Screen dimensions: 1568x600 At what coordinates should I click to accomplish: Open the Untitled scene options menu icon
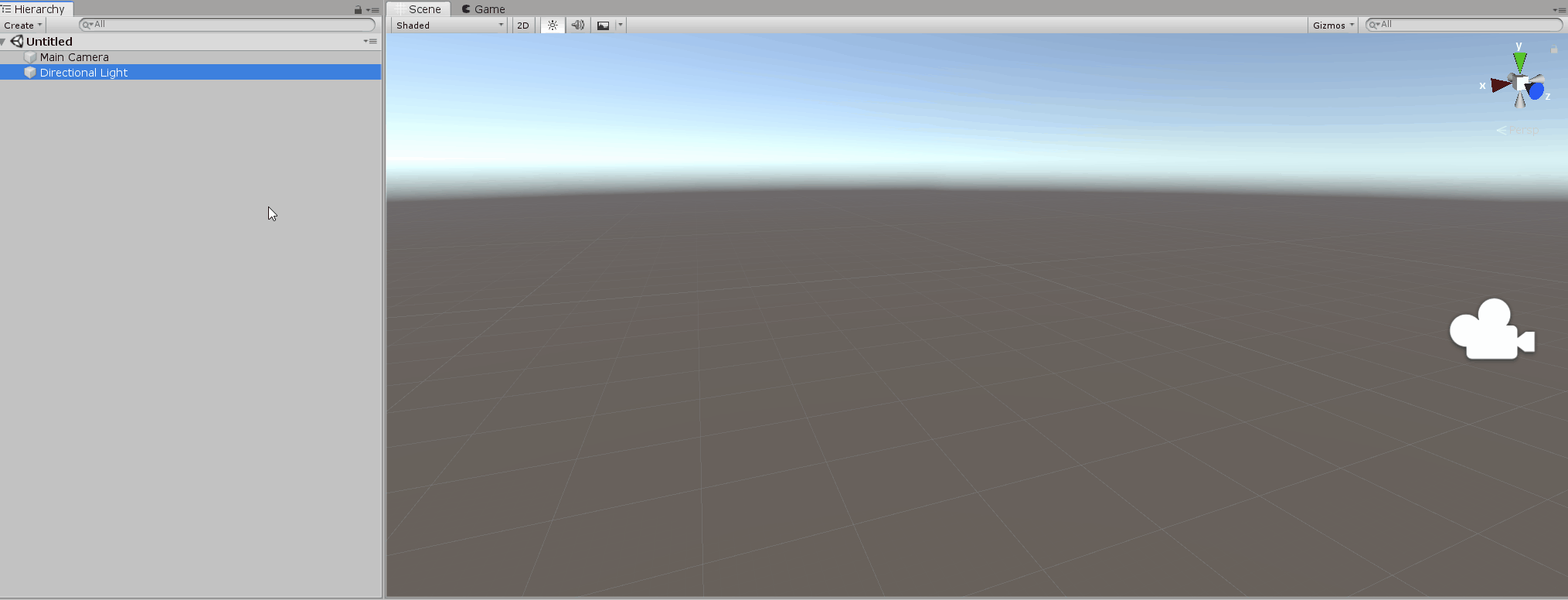point(370,42)
